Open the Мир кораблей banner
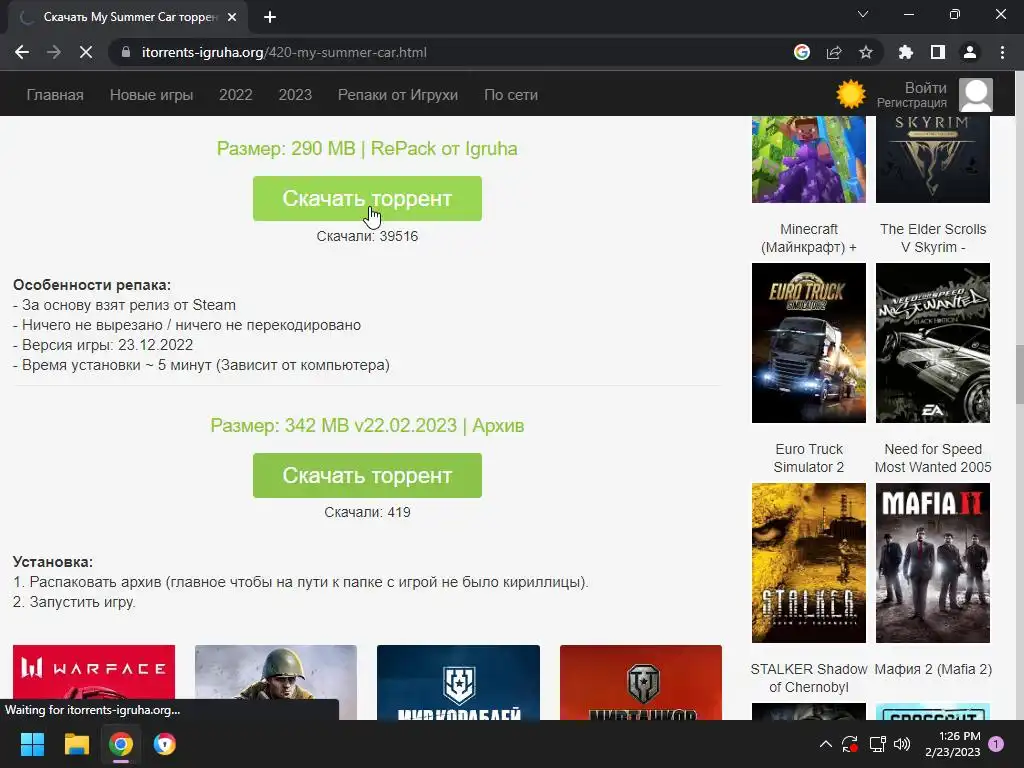 coord(458,682)
